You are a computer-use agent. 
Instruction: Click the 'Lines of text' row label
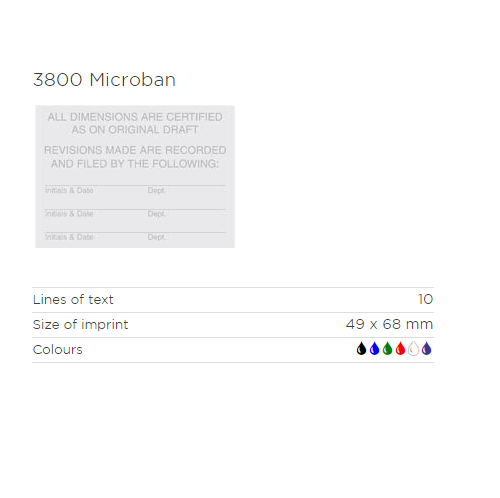click(73, 299)
